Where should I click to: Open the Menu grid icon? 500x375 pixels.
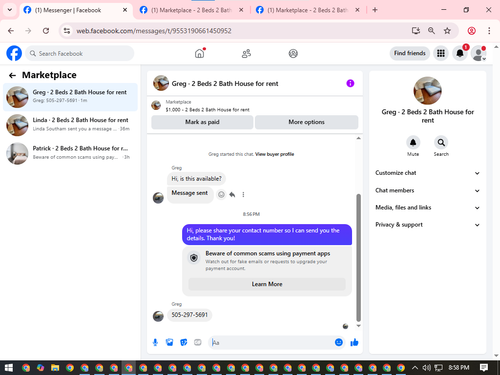pos(441,53)
